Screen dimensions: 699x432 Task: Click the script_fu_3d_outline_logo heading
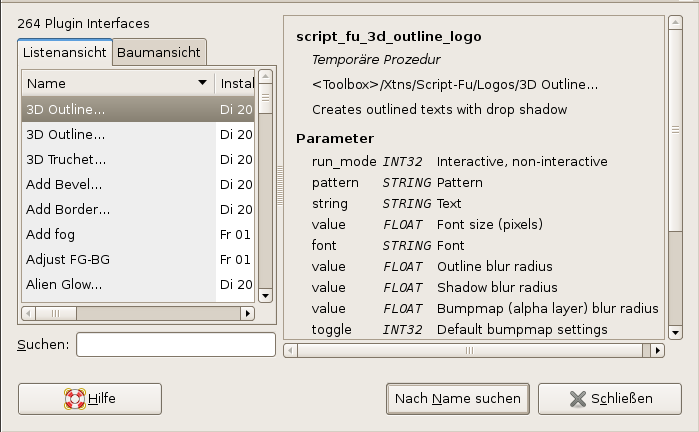click(x=389, y=37)
